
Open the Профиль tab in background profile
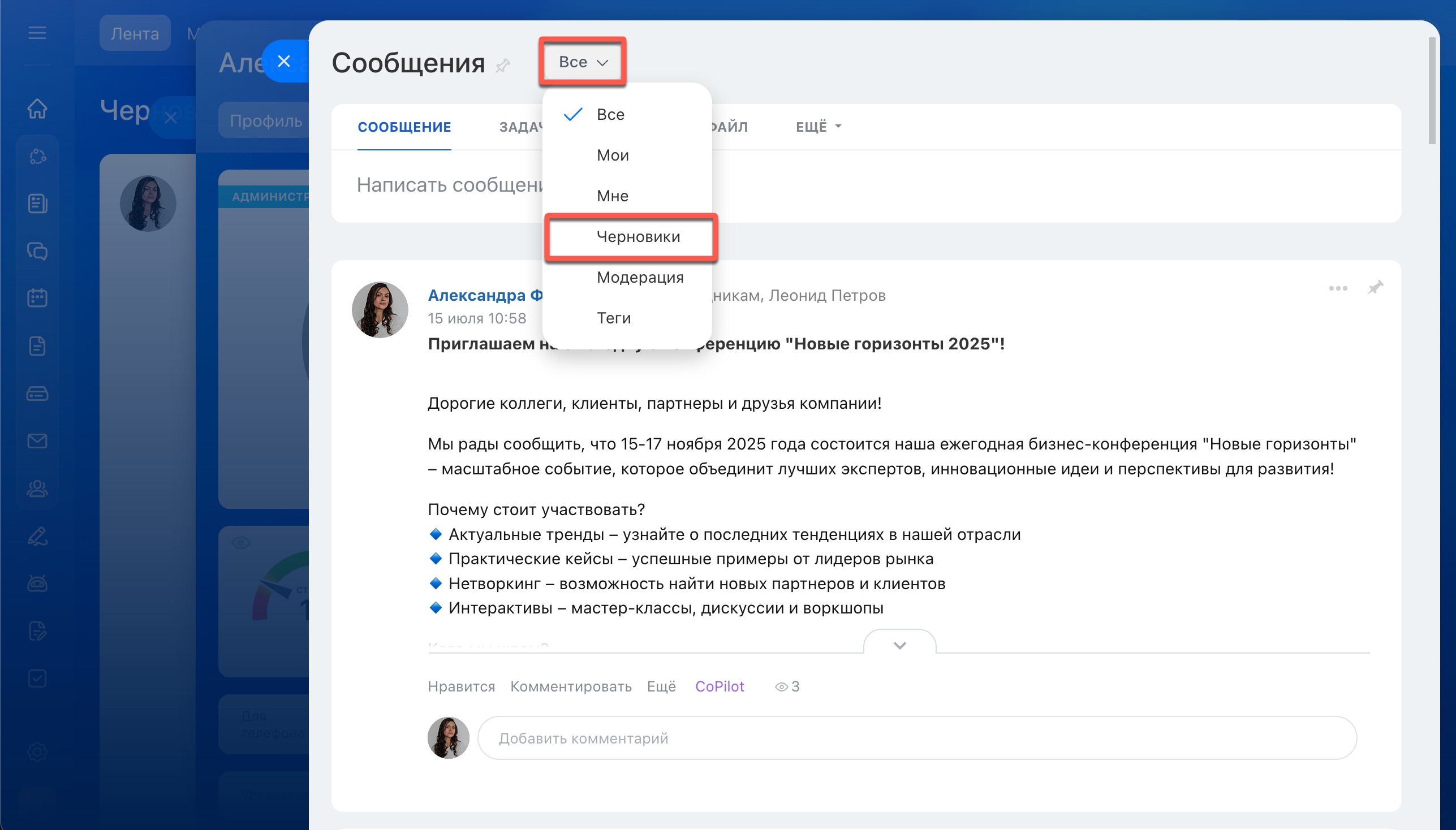266,120
